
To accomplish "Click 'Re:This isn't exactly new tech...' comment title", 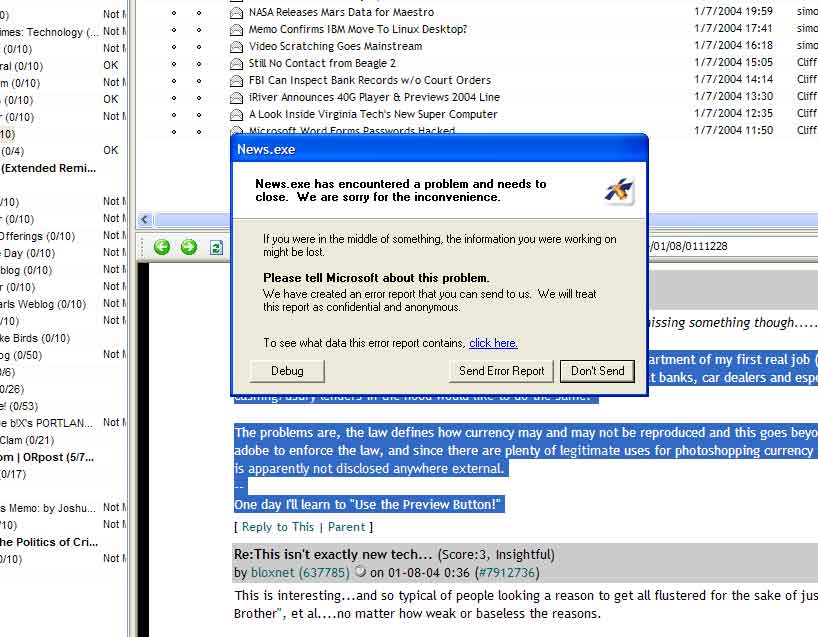I will (x=333, y=554).
